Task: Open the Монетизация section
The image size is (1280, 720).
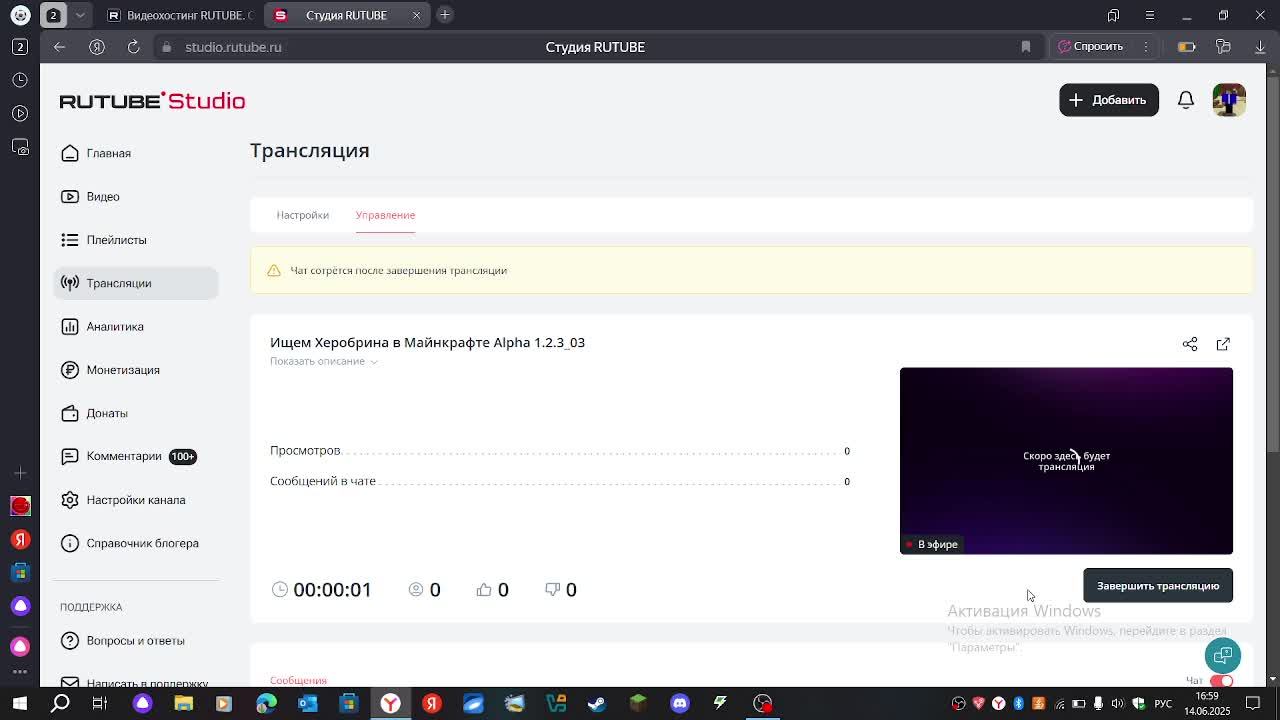Action: click(136, 370)
